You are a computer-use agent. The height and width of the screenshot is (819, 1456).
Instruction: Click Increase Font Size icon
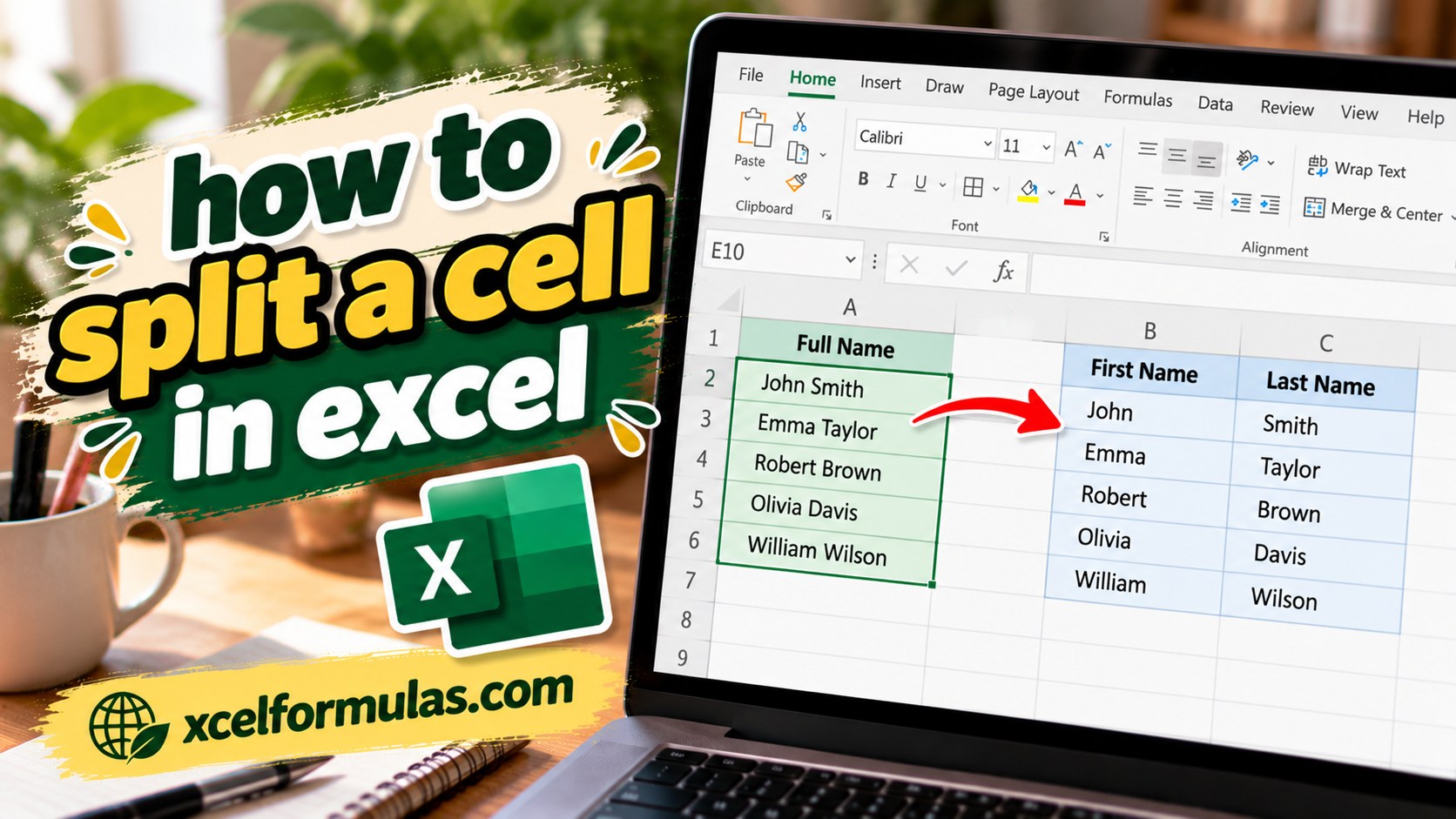point(1073,150)
